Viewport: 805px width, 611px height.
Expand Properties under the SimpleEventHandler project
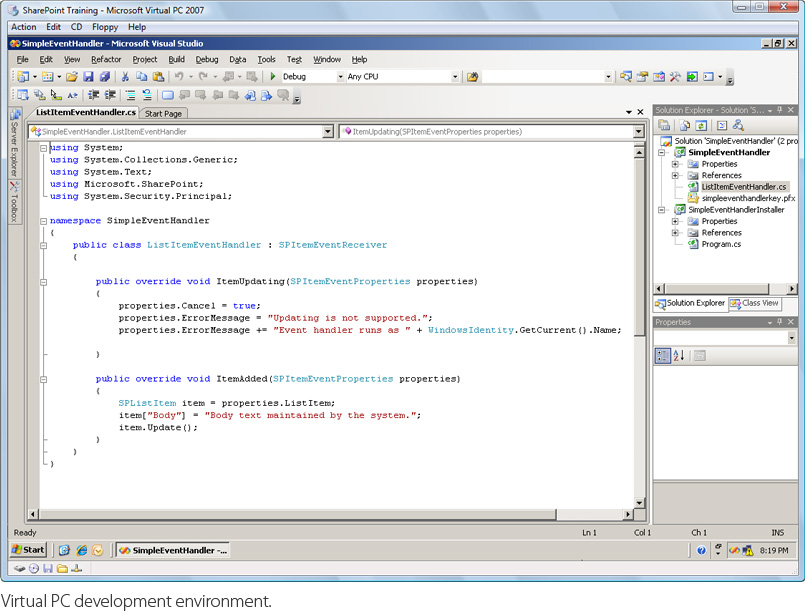[x=675, y=164]
